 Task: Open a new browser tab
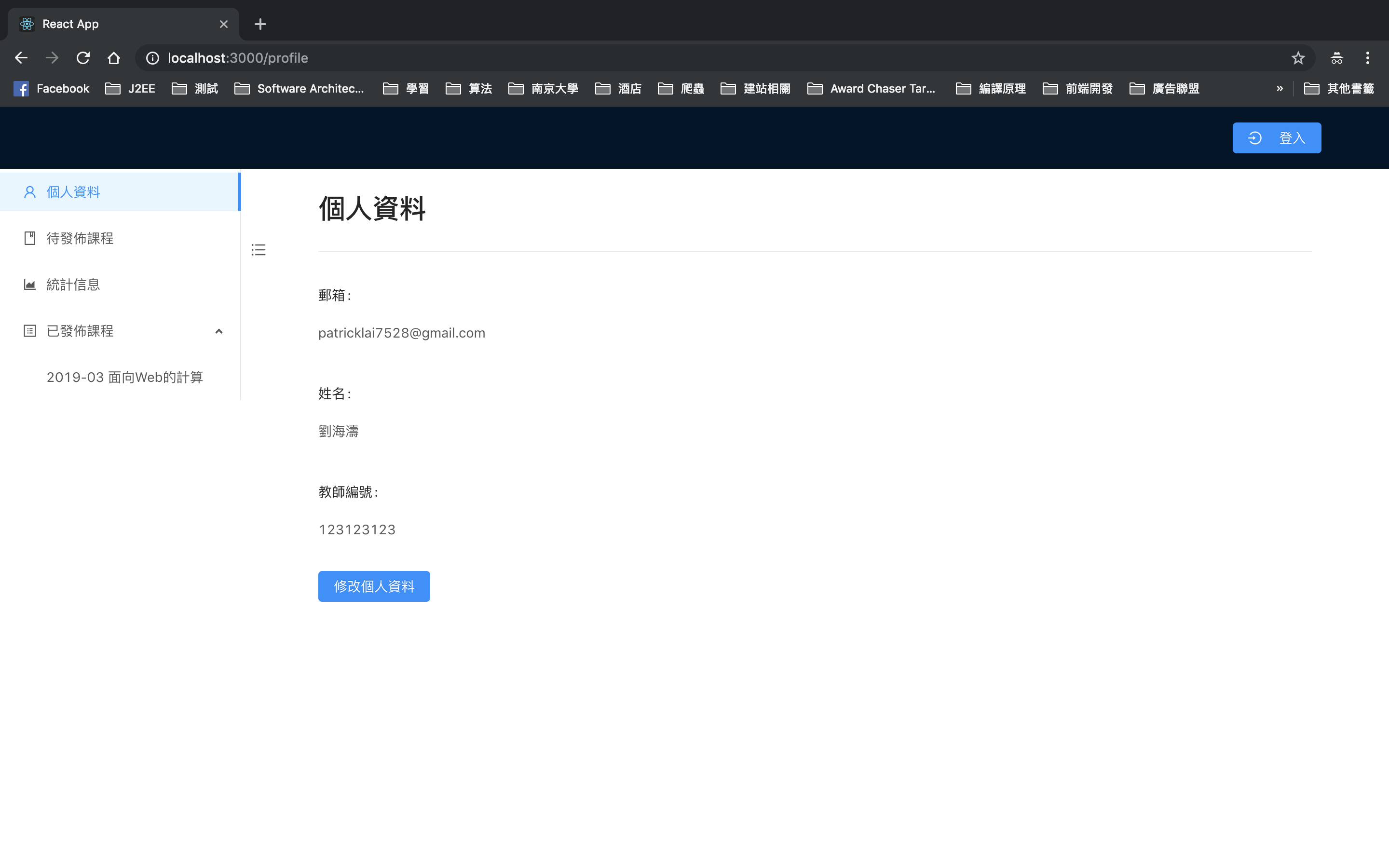pos(260,24)
